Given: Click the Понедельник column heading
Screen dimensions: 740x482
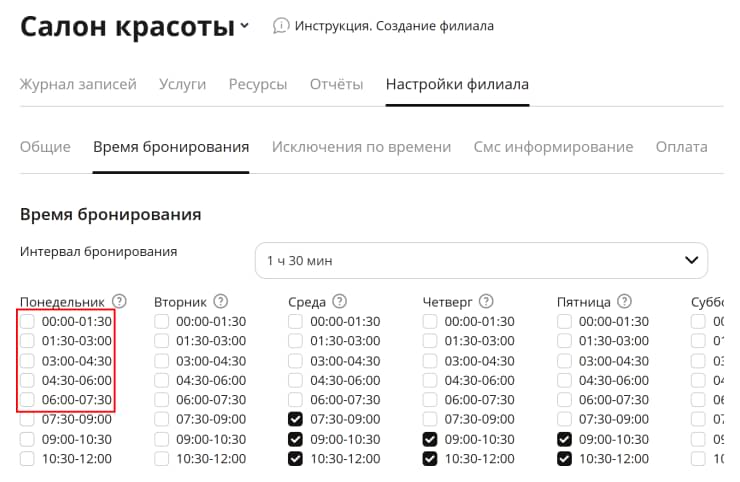Looking at the screenshot, I should click(62, 302).
